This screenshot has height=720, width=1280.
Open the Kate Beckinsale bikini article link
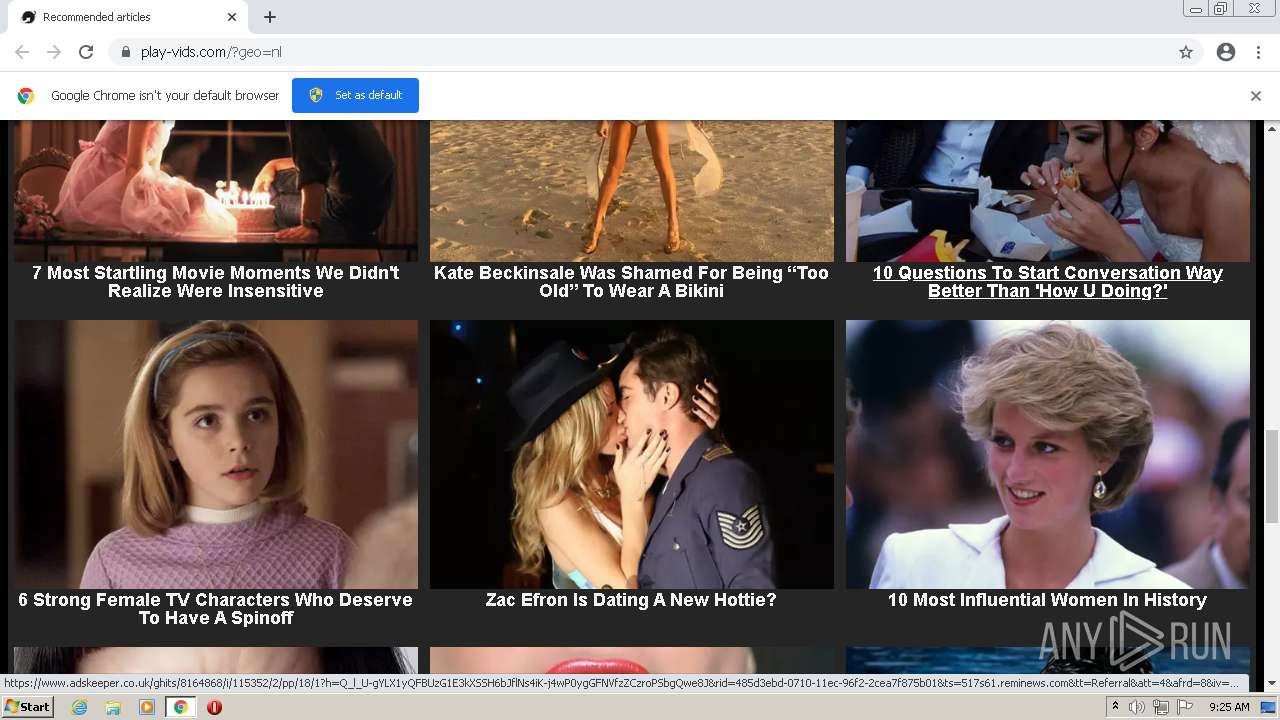coord(631,282)
